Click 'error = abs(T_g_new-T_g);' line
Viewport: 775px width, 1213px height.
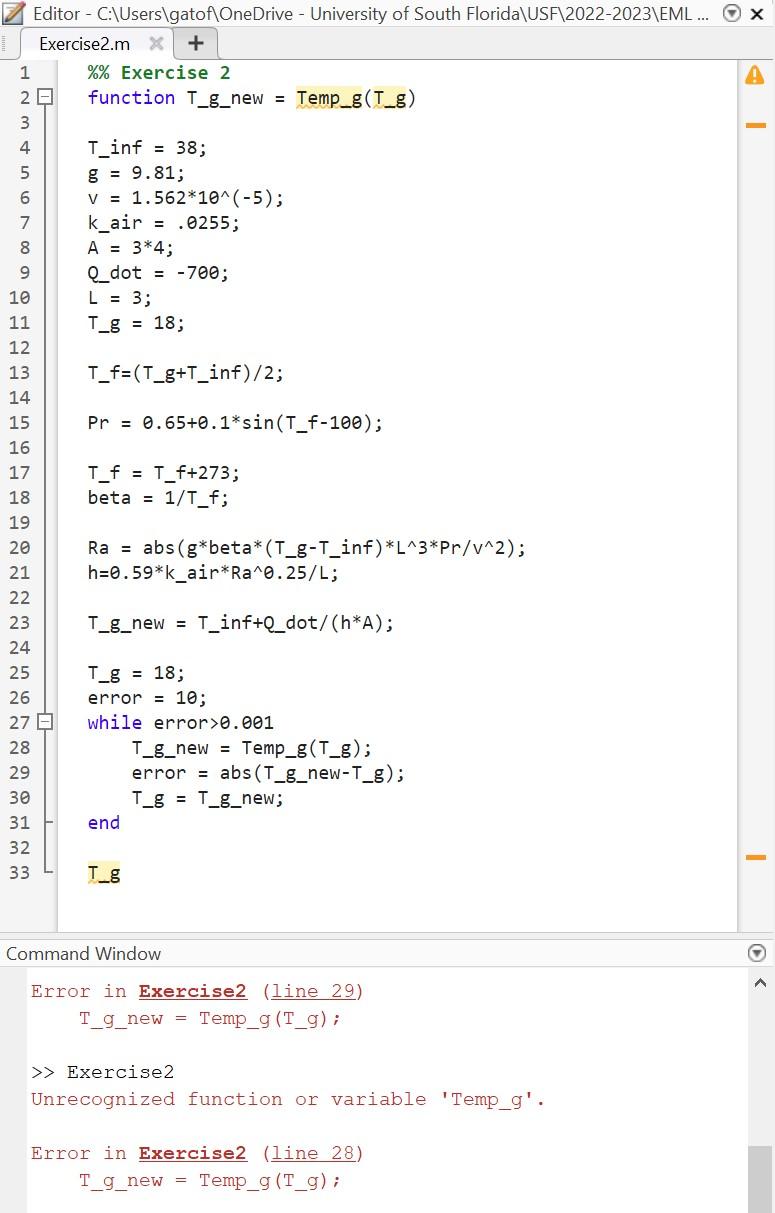pos(269,773)
